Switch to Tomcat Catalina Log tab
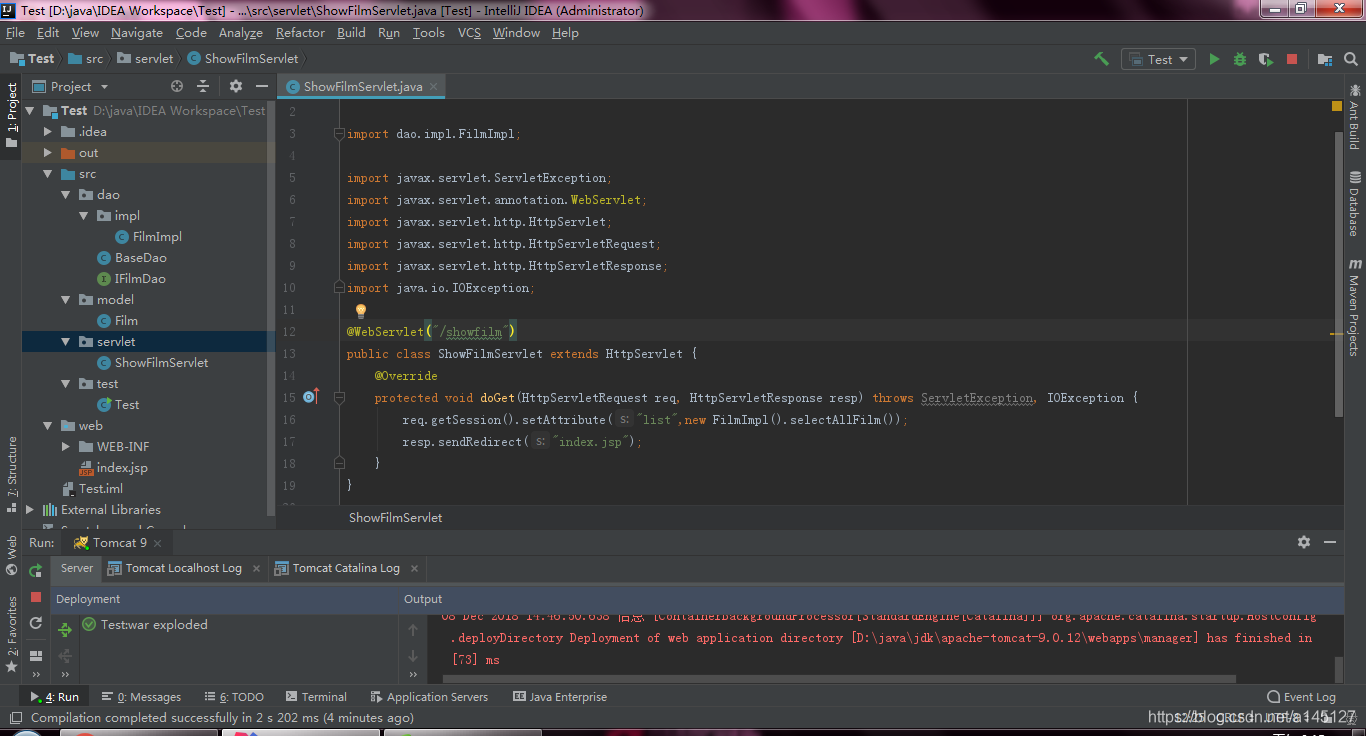1366x736 pixels. point(345,568)
